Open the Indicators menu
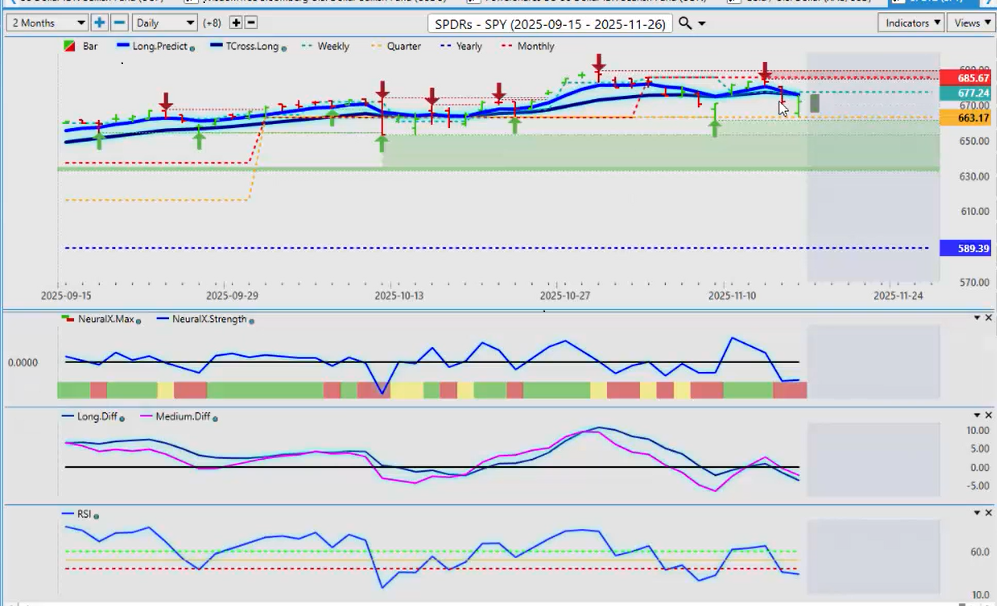This screenshot has width=997, height=612. point(913,22)
